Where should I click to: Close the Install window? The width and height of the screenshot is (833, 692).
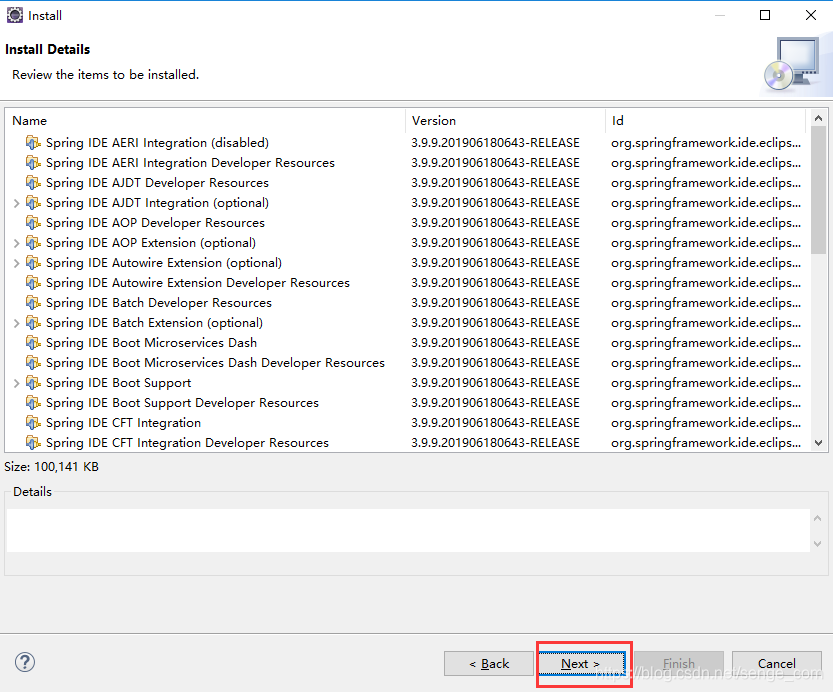811,15
